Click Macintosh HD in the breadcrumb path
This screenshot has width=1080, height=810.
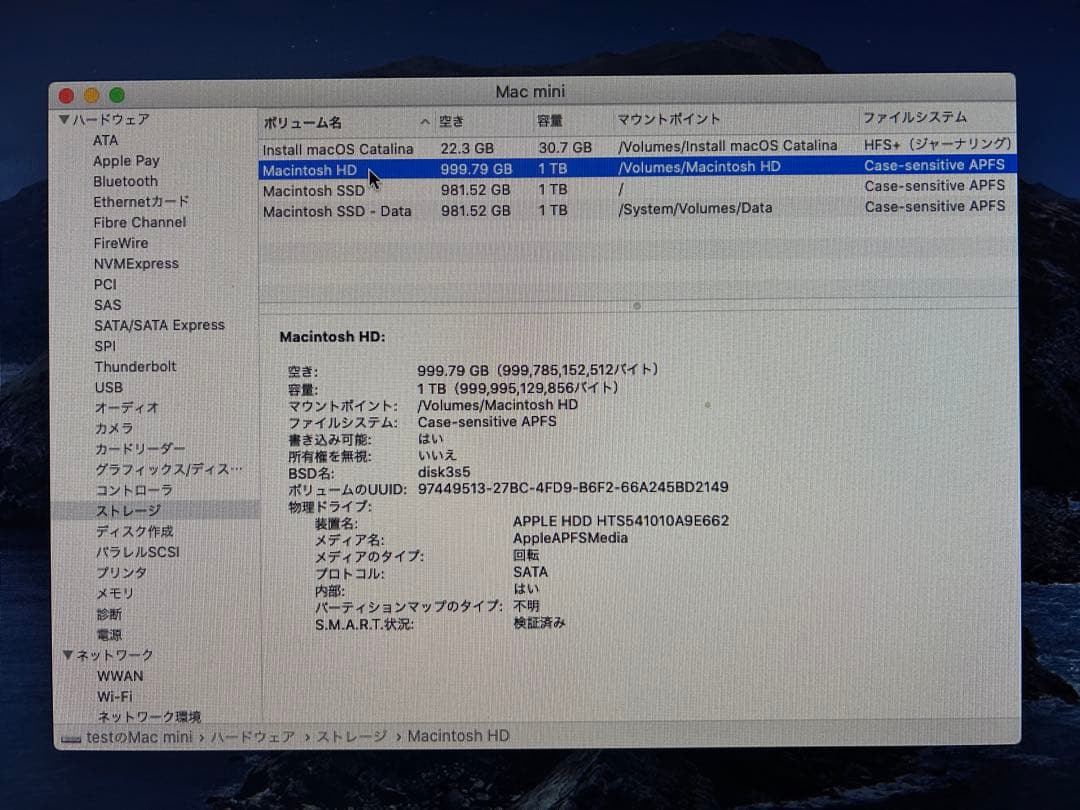pyautogui.click(x=457, y=735)
